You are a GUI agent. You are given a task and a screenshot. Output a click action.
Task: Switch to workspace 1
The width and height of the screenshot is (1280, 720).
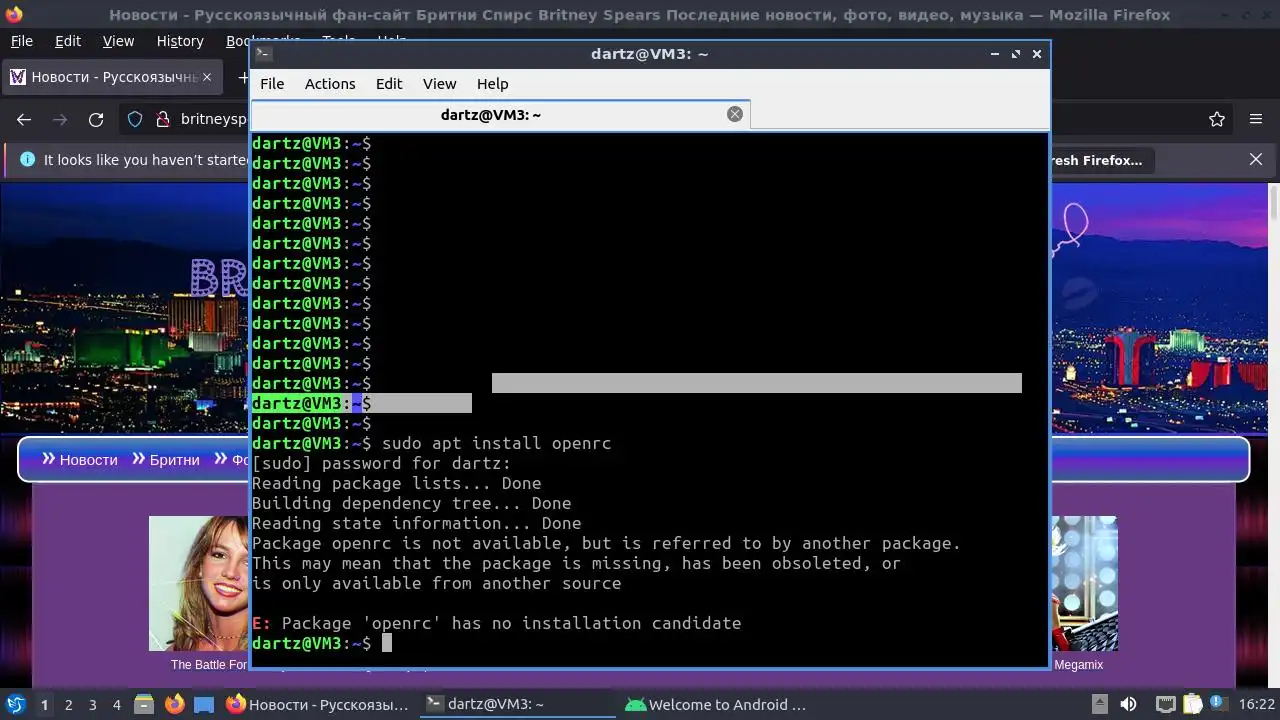click(44, 705)
